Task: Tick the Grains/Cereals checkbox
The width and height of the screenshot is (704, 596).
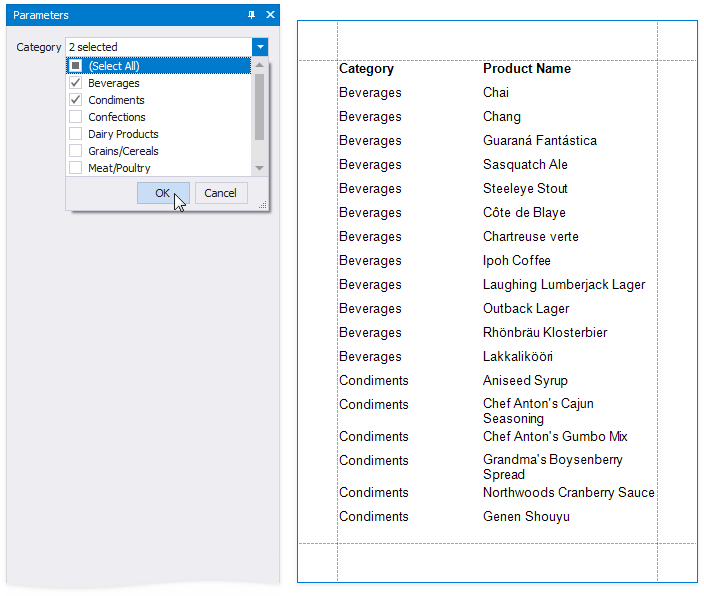Action: tap(76, 151)
